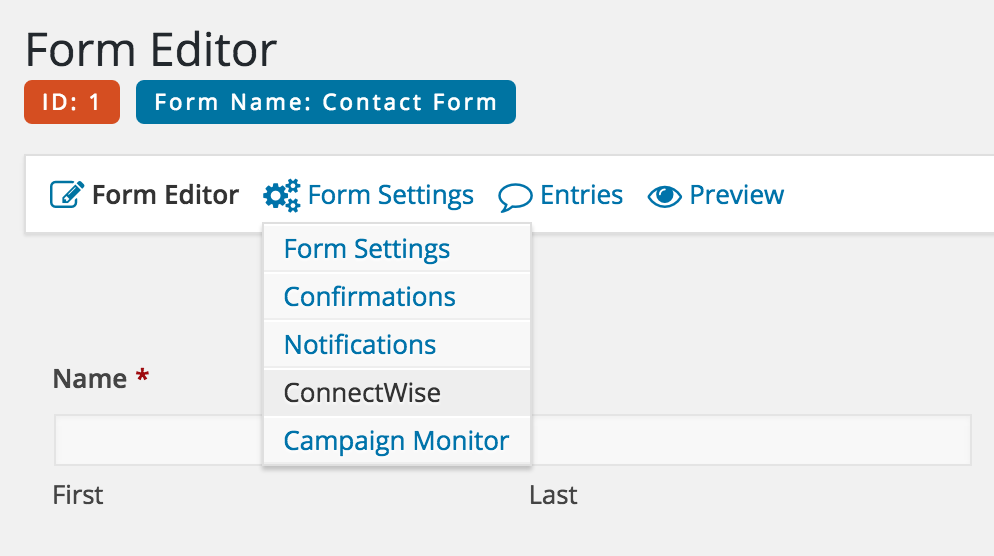The height and width of the screenshot is (556, 994).
Task: Click the Name field label
Action: (x=89, y=378)
